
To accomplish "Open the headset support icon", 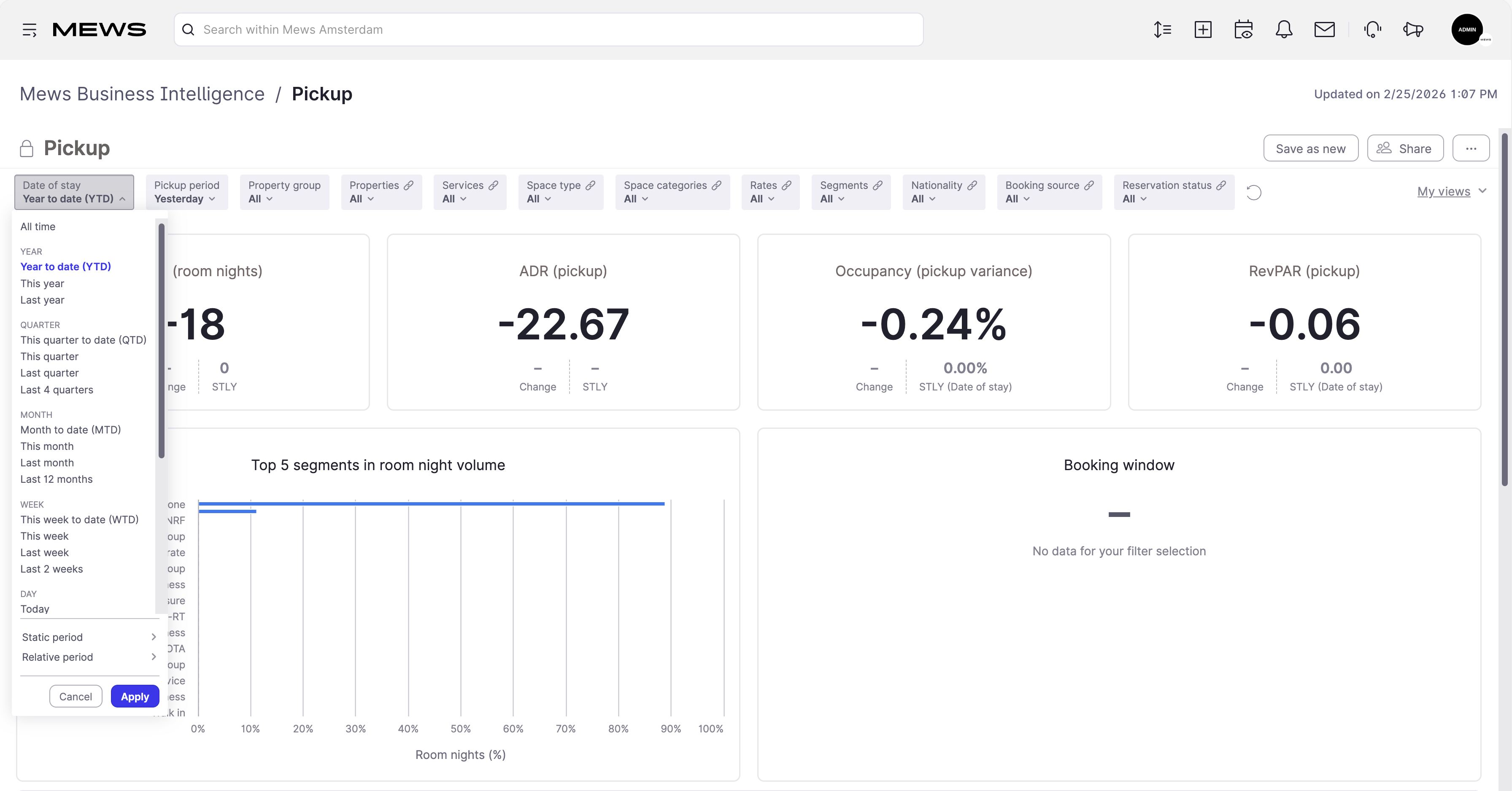I will tap(1372, 30).
